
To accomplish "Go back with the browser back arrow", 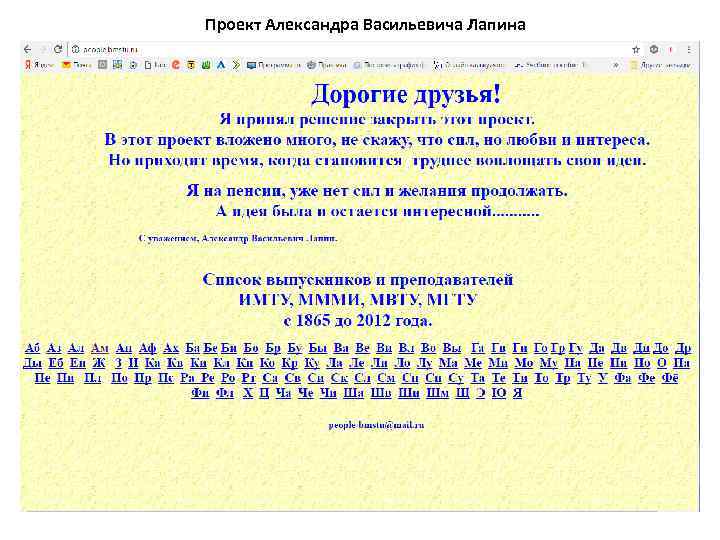I will point(28,49).
